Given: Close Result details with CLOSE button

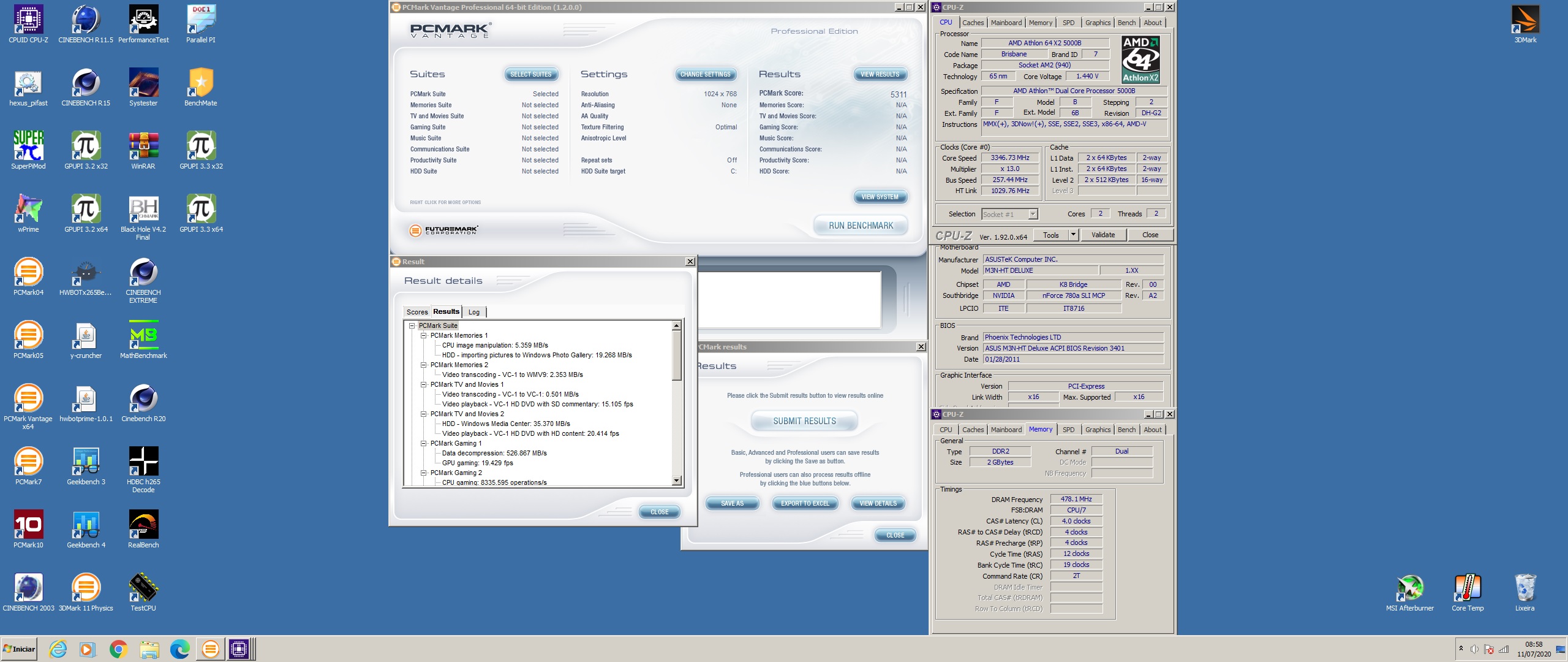Looking at the screenshot, I should (660, 512).
